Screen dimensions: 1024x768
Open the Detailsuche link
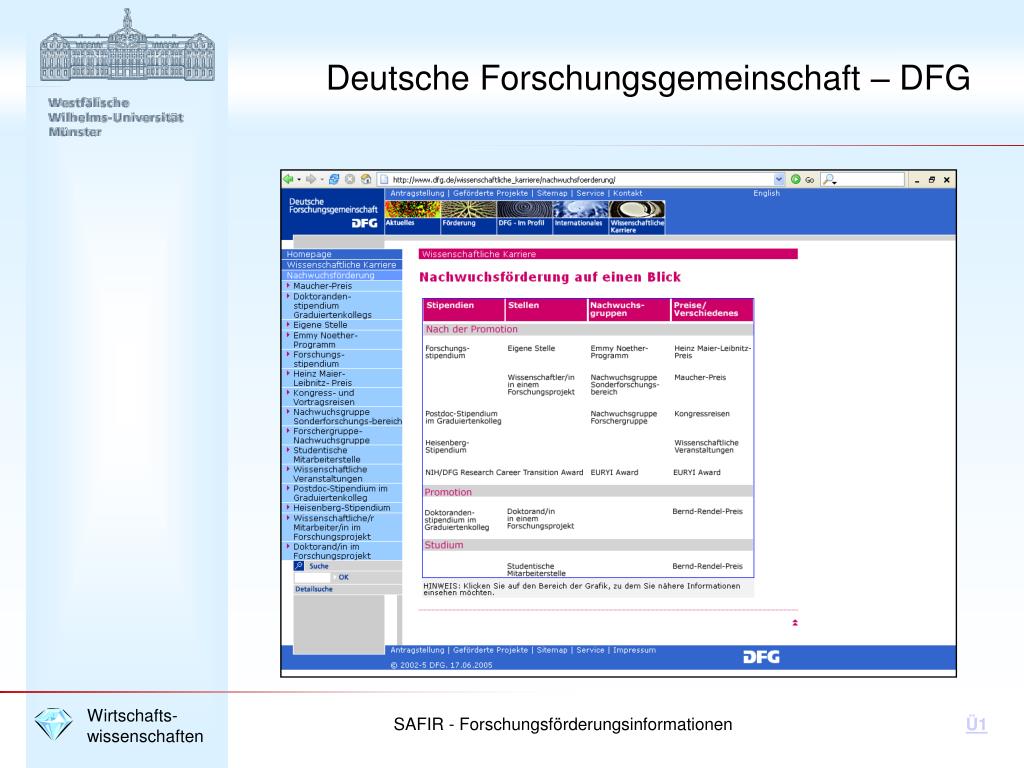[314, 589]
